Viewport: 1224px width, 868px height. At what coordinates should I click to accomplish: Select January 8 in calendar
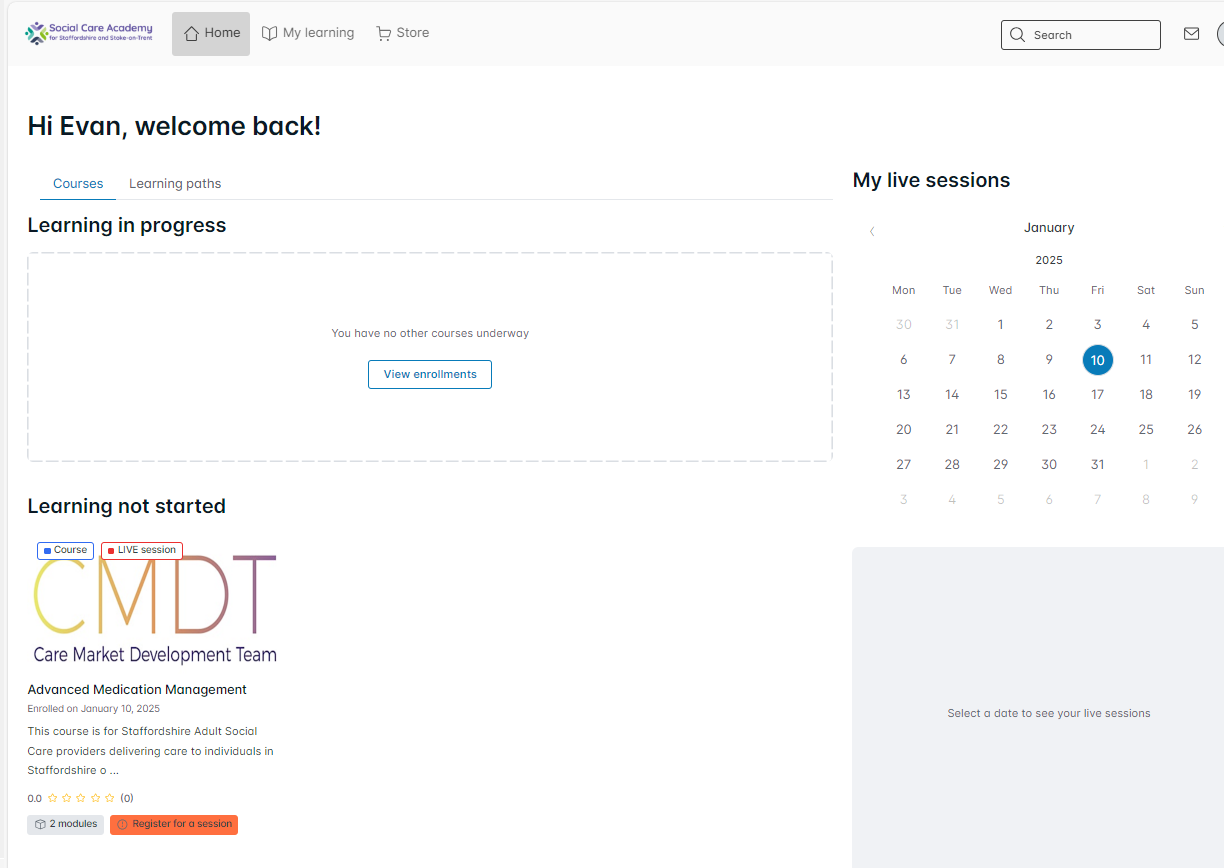[x=1001, y=360]
